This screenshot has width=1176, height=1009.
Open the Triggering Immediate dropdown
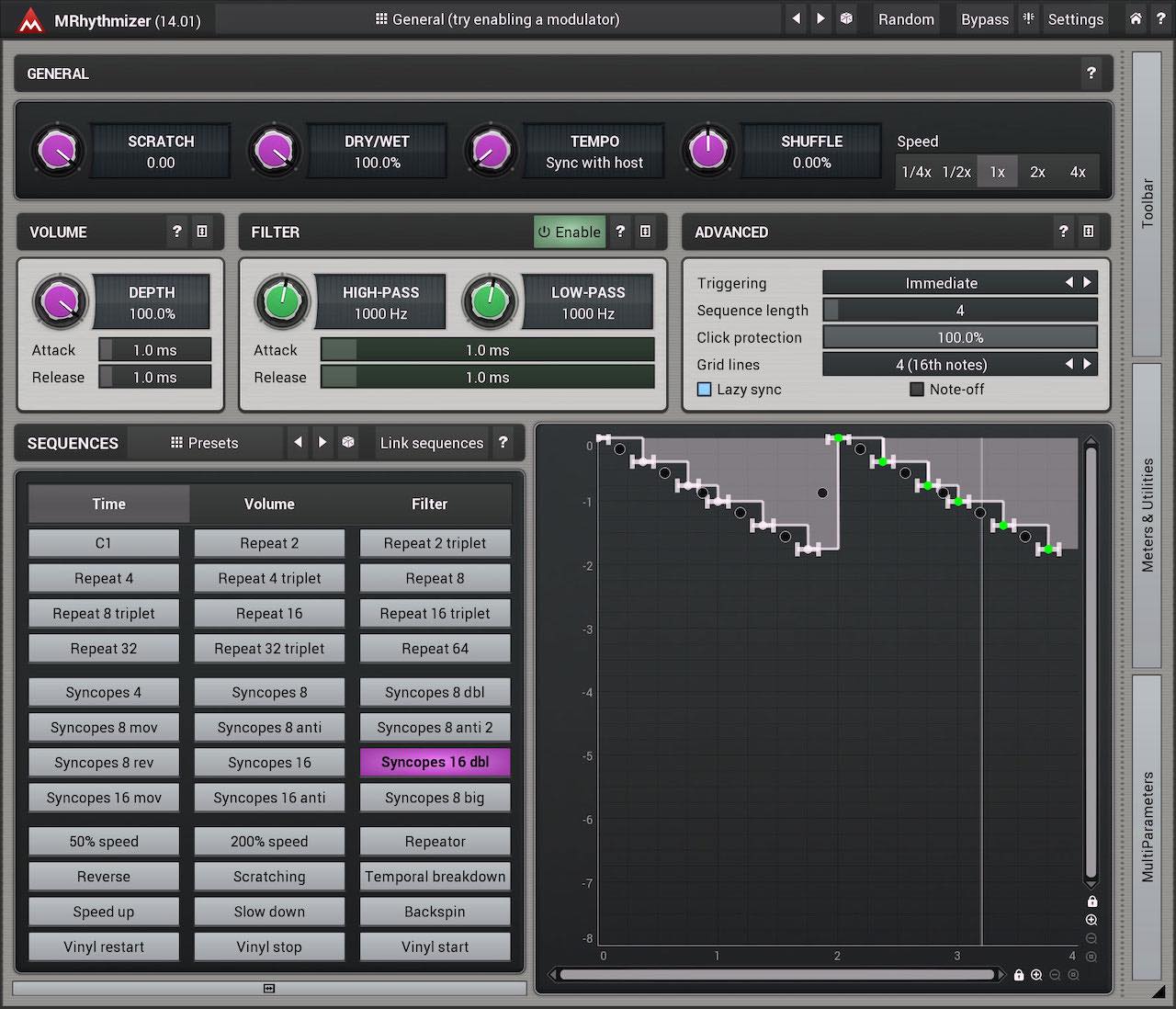click(x=942, y=283)
